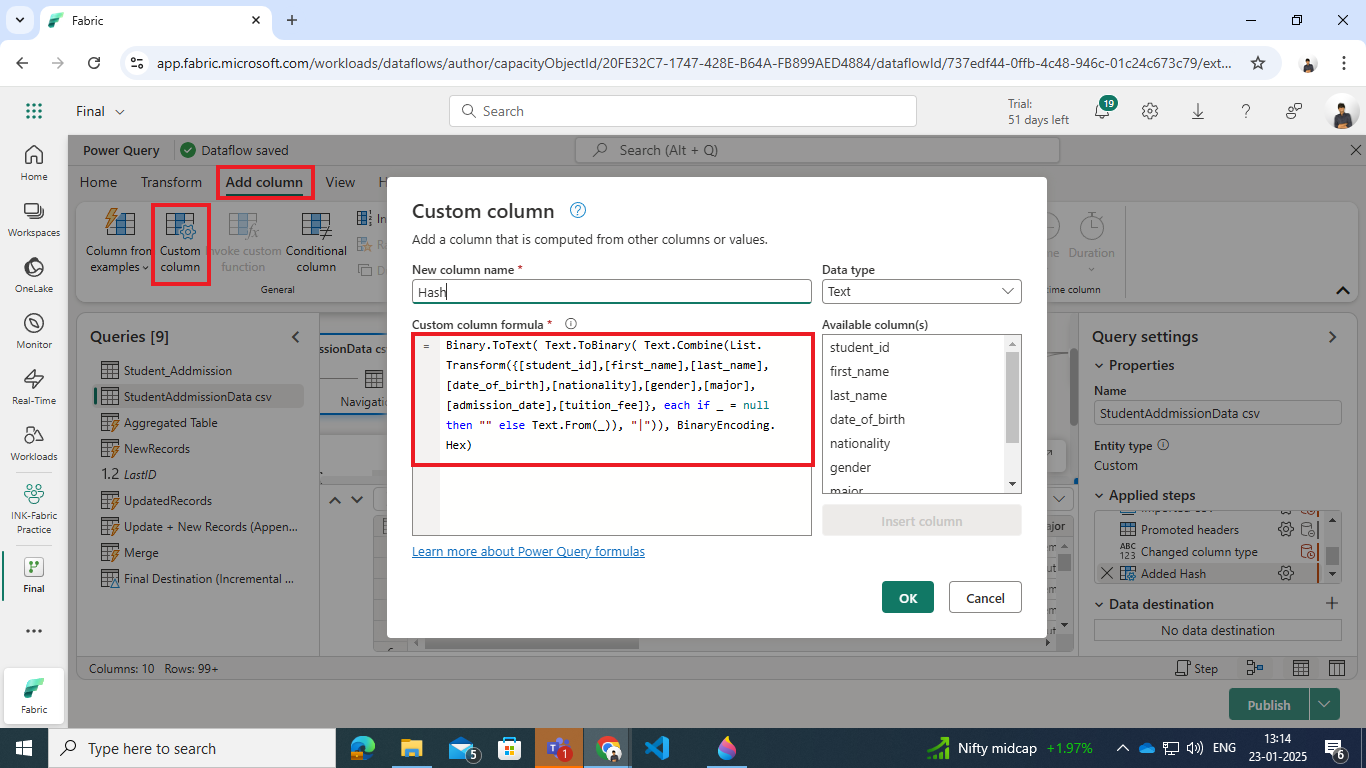1366x768 pixels.
Task: Collapse the Query settings pane
Action: [x=1332, y=337]
